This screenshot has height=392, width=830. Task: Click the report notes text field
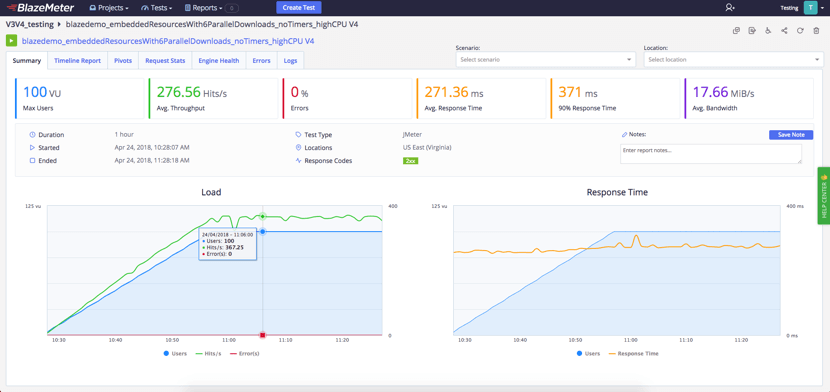click(711, 154)
